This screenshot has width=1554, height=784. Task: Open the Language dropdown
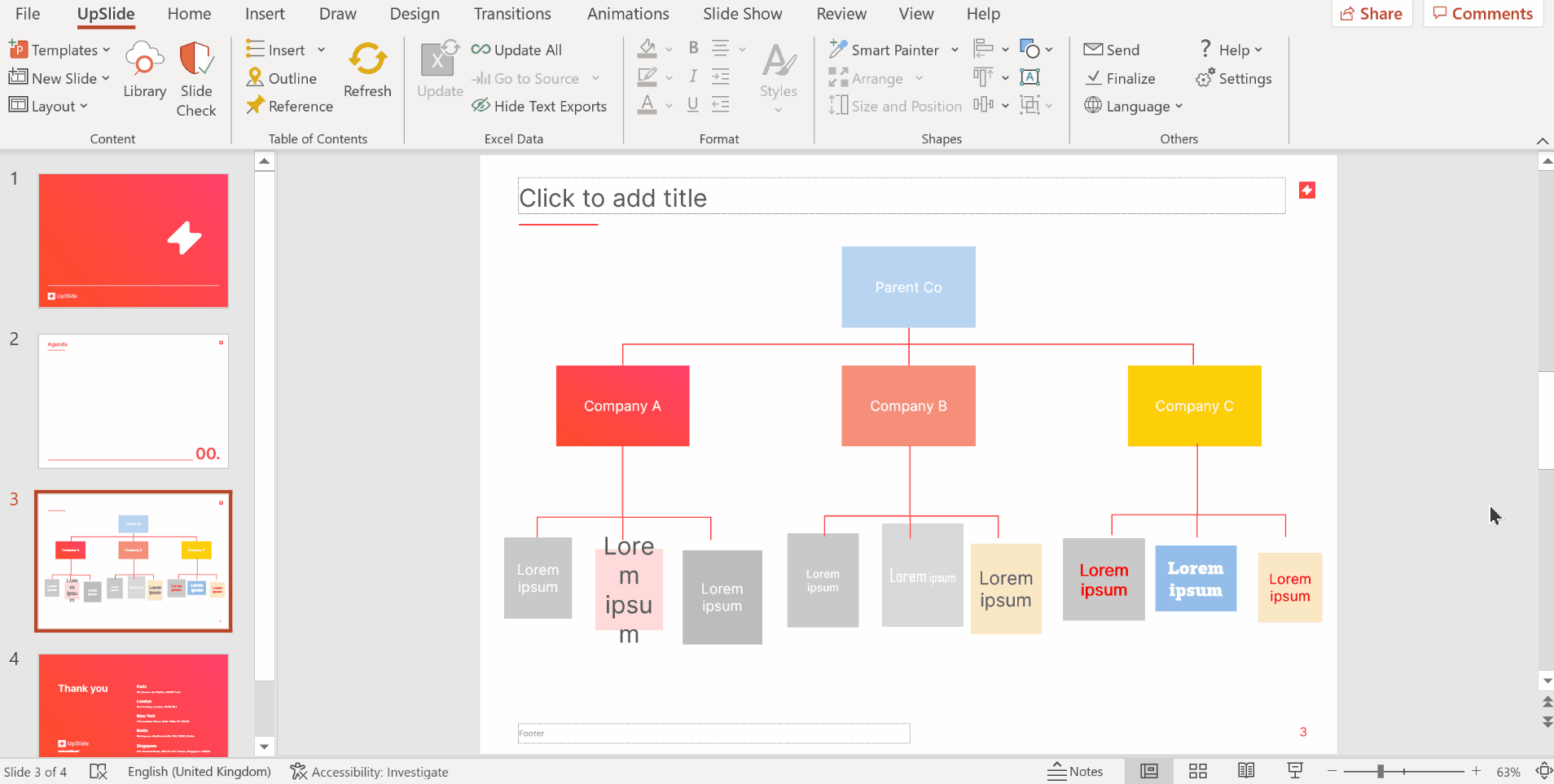click(1134, 106)
